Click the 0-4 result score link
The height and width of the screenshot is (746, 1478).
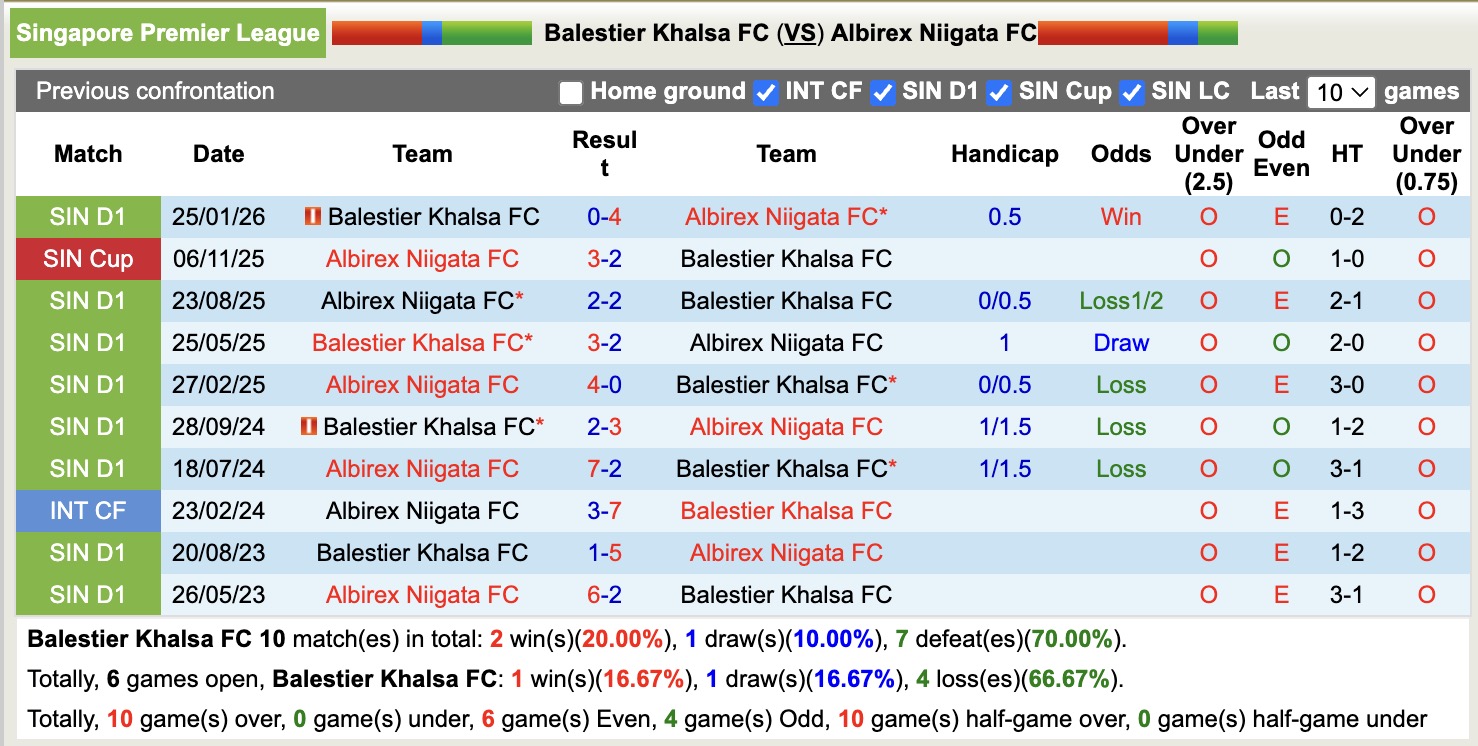tap(604, 216)
